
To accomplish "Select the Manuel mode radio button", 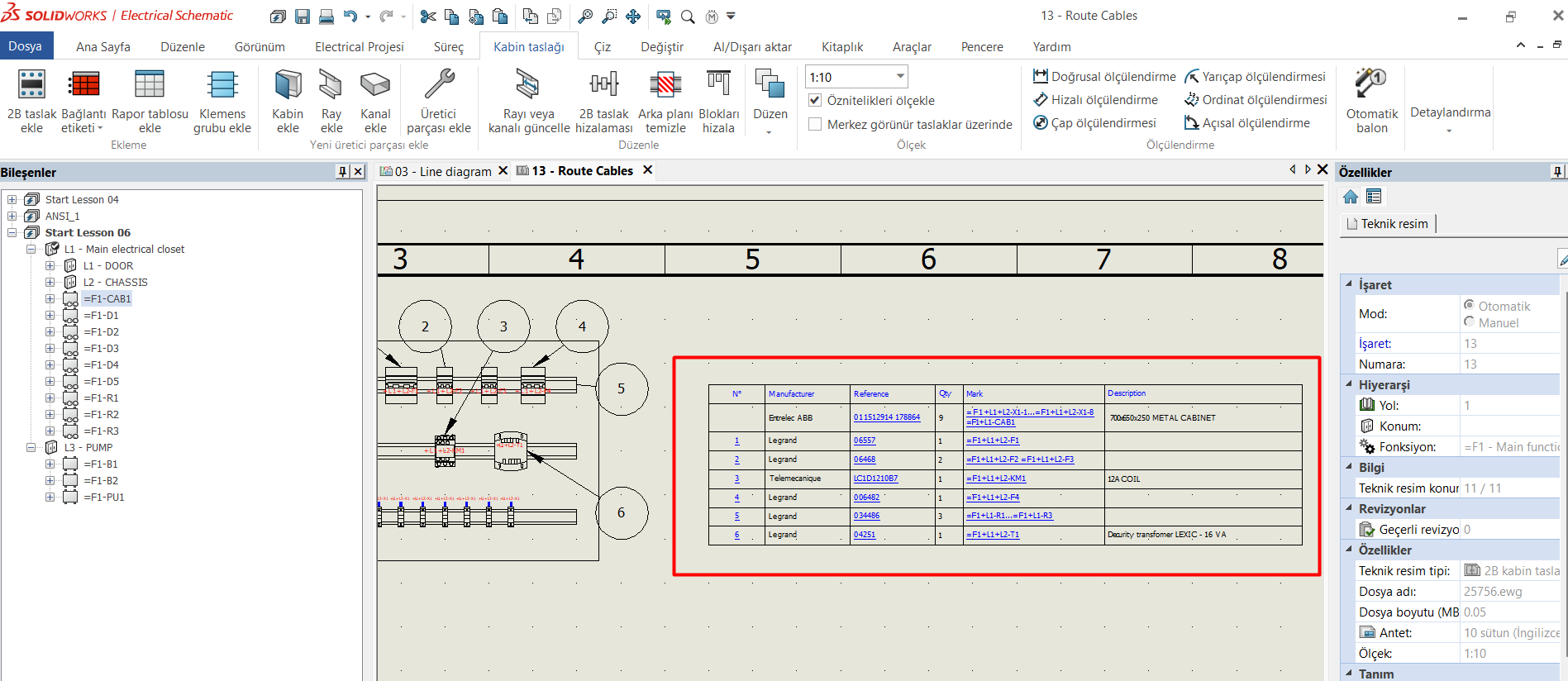I will (1469, 322).
